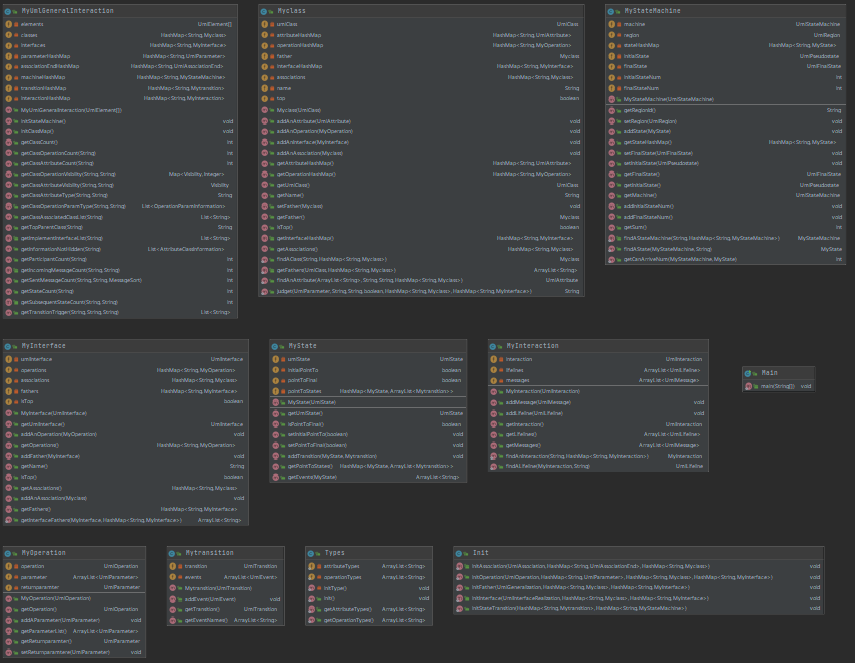The height and width of the screenshot is (663, 855).
Task: Click the MyStateMachine(UmlStateMachine) constructor row
Action: [725, 99]
